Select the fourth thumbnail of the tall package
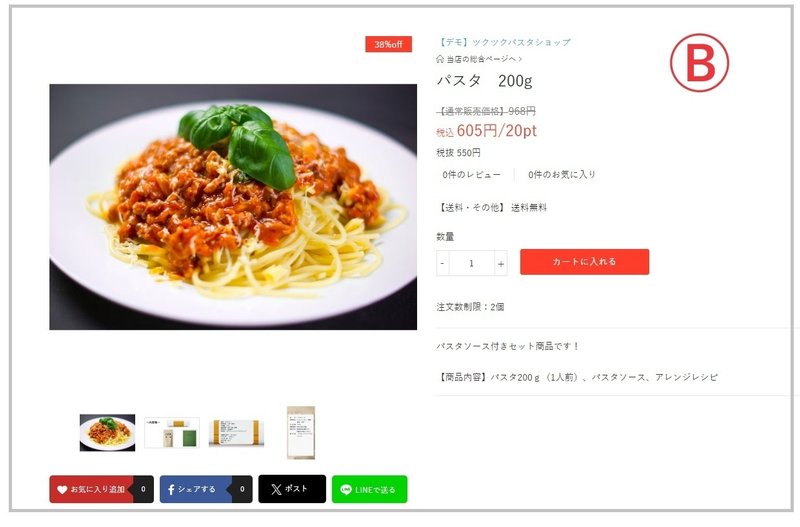The height and width of the screenshot is (527, 800). [301, 433]
